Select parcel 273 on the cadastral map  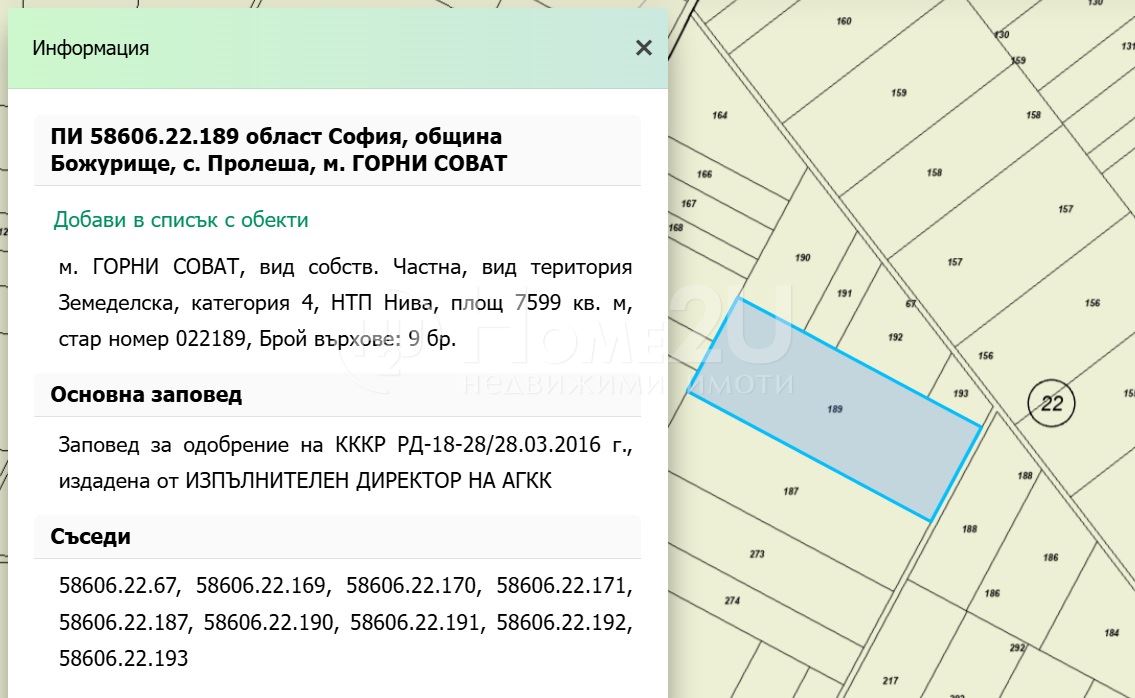[x=757, y=554]
